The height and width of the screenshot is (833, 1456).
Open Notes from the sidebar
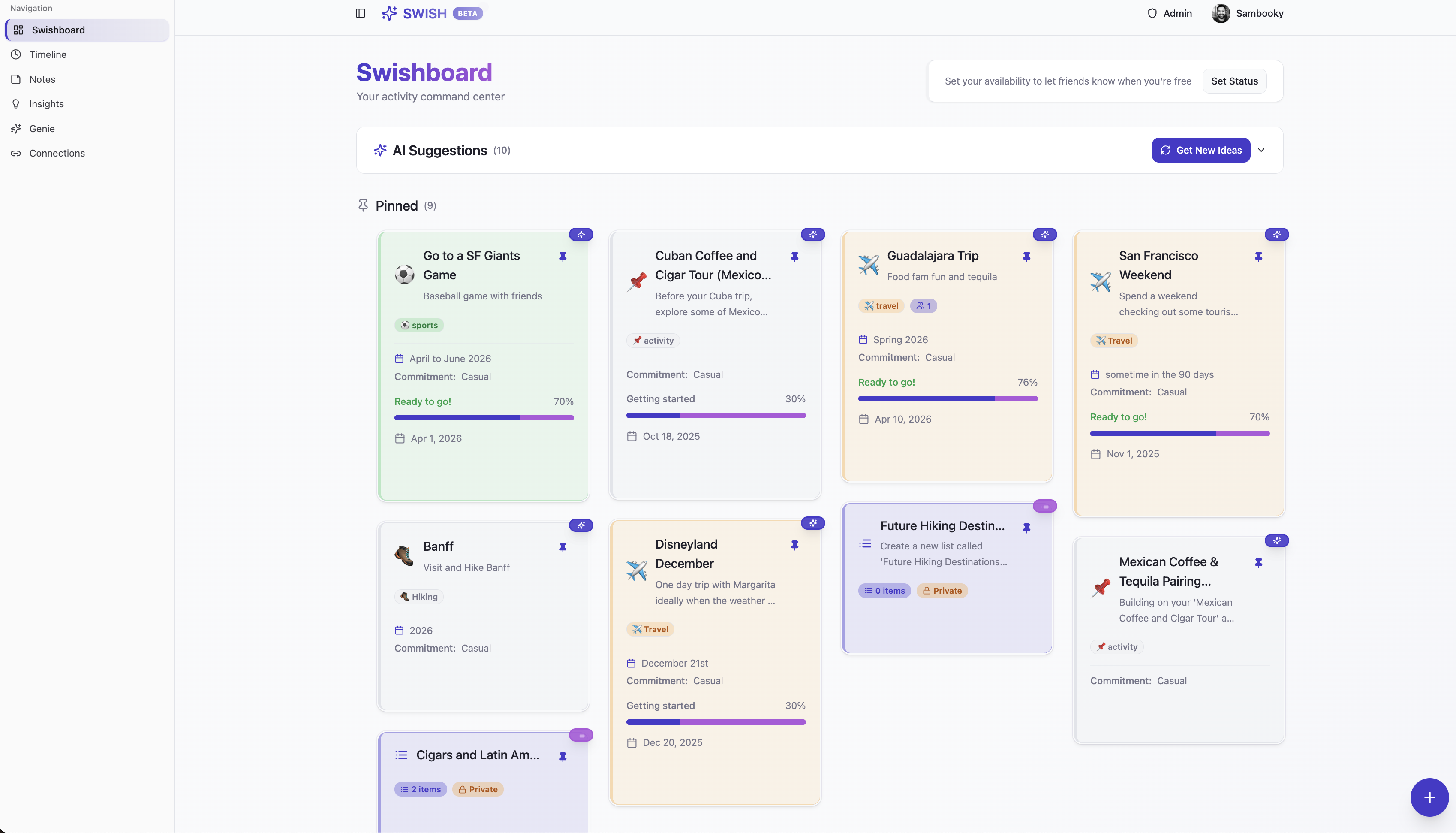click(x=42, y=79)
